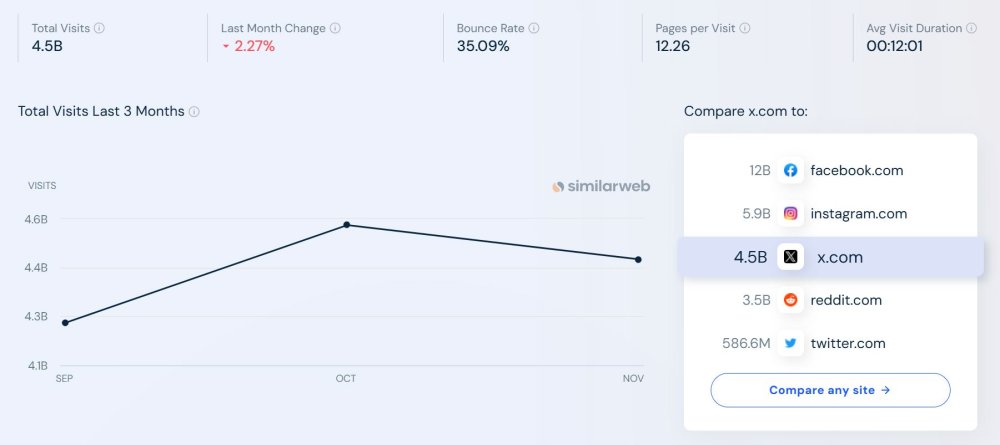Screen dimensions: 1000x445
Task: Click the Twitter bird icon
Action: (791, 343)
